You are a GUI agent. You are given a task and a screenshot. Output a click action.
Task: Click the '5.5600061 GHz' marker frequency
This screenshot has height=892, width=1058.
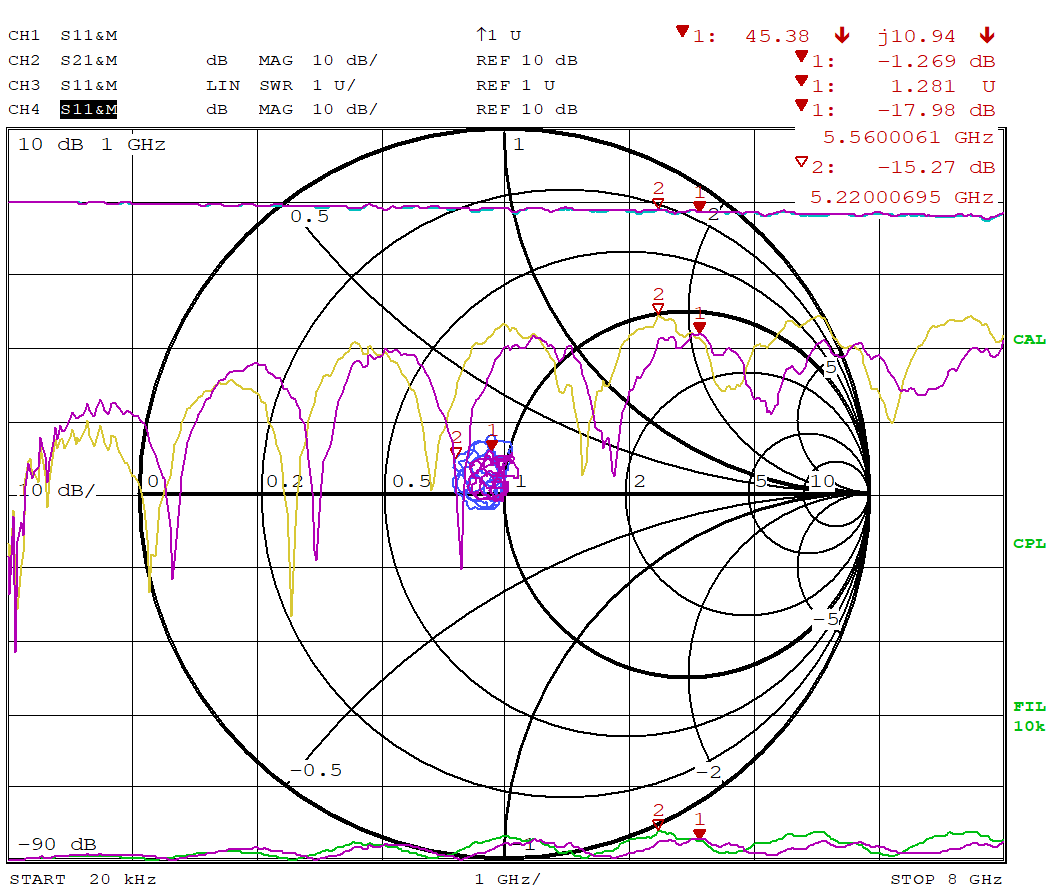[908, 137]
